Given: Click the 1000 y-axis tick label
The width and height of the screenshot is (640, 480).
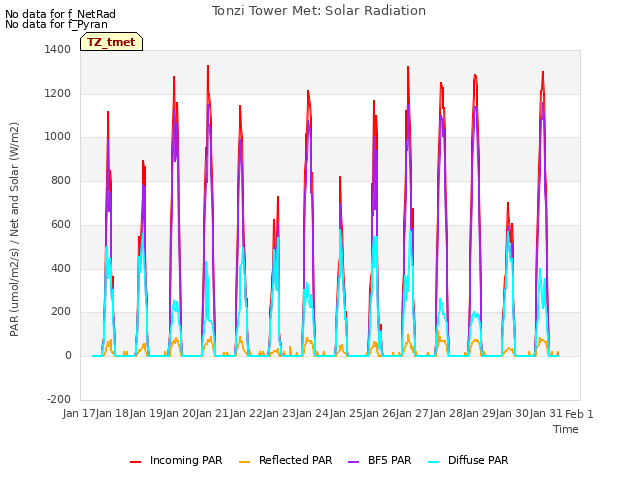Looking at the screenshot, I should click(x=58, y=137).
